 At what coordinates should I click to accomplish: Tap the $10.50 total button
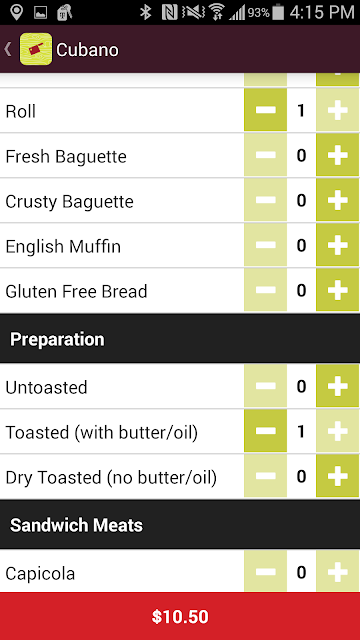(x=180, y=616)
